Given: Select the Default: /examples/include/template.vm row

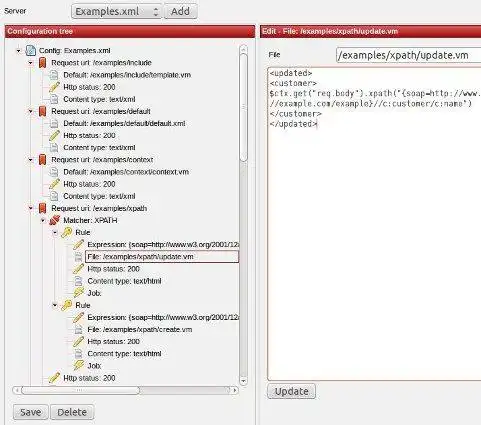Looking at the screenshot, I should (x=127, y=75).
